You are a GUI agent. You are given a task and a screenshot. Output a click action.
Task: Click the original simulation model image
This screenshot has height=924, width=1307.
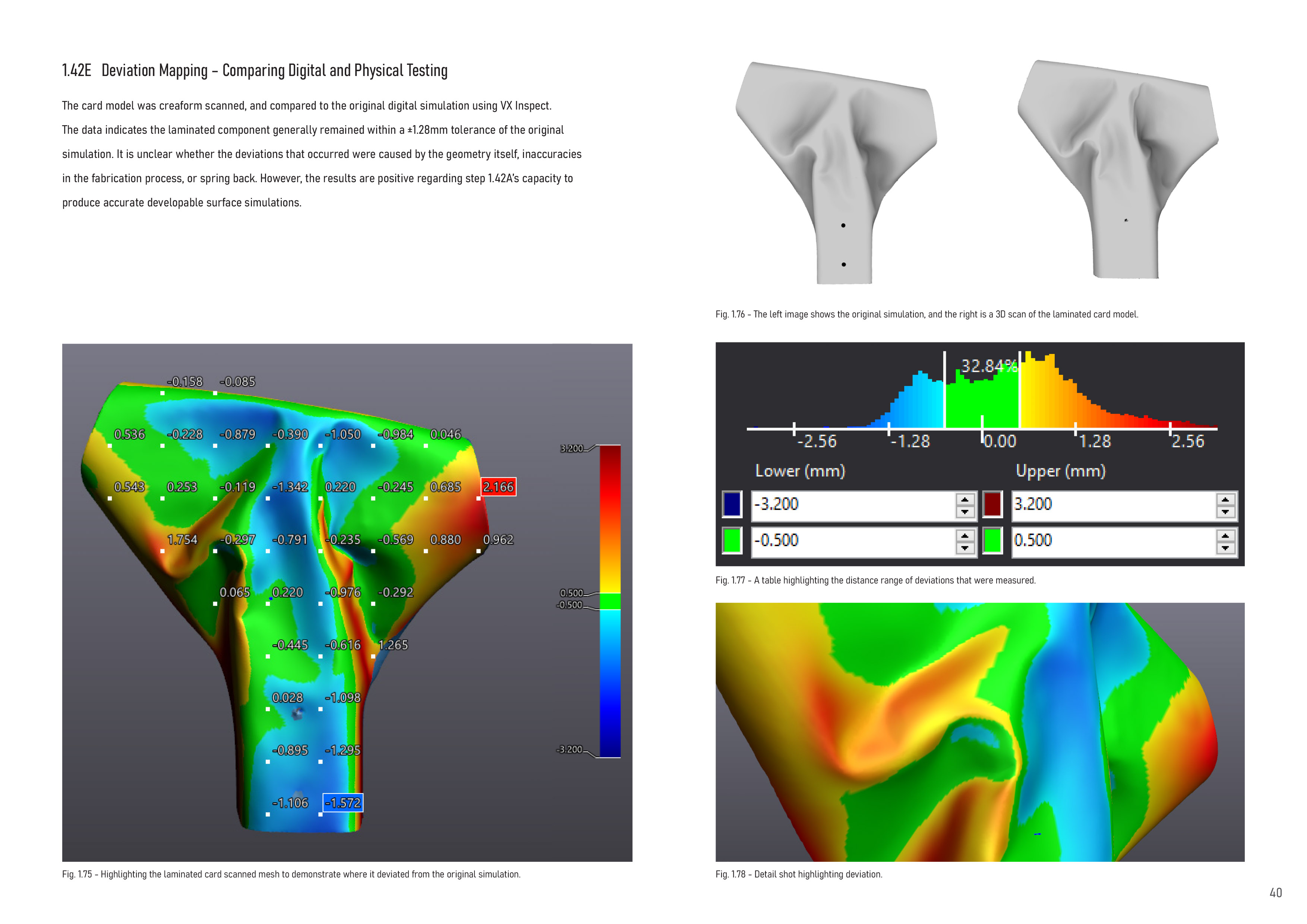836,173
